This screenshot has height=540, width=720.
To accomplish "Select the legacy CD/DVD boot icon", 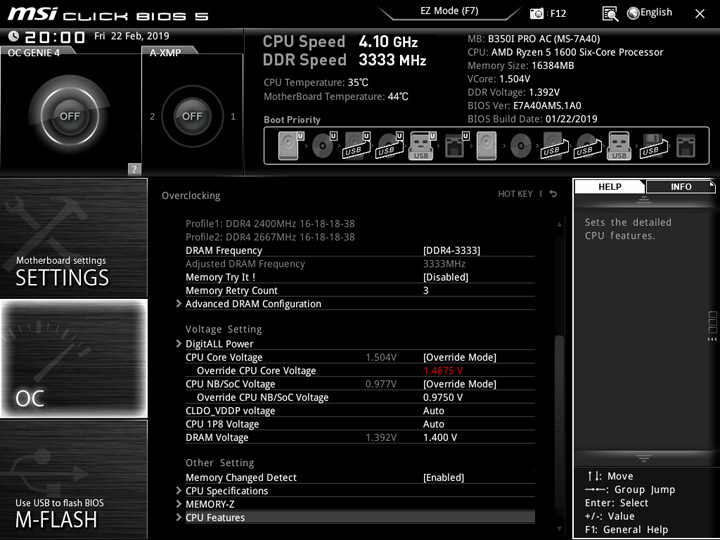I will 520,146.
